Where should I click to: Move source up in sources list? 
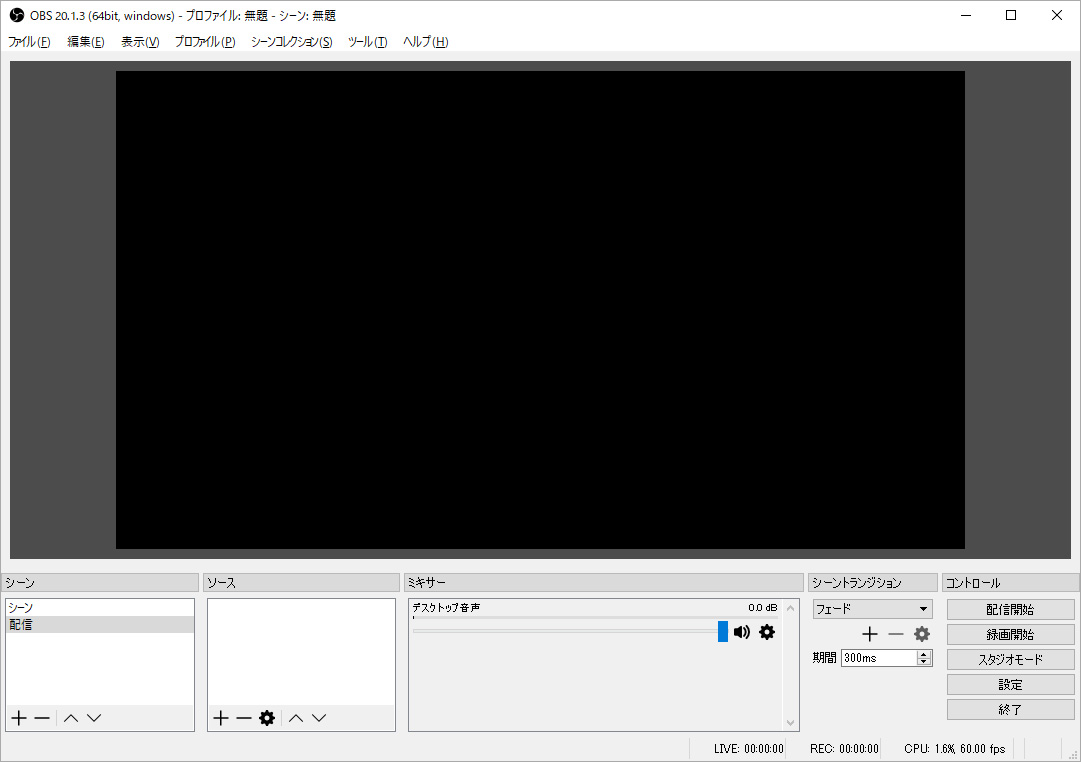(x=296, y=718)
